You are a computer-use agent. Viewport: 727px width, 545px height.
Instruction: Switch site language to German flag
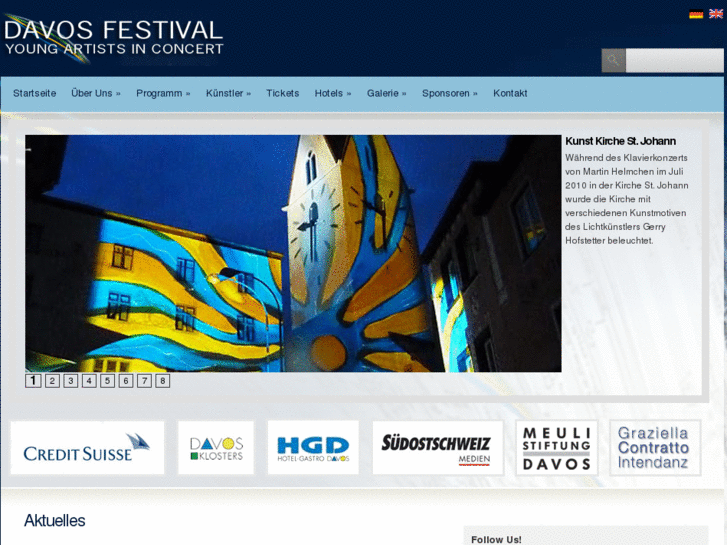[695, 14]
